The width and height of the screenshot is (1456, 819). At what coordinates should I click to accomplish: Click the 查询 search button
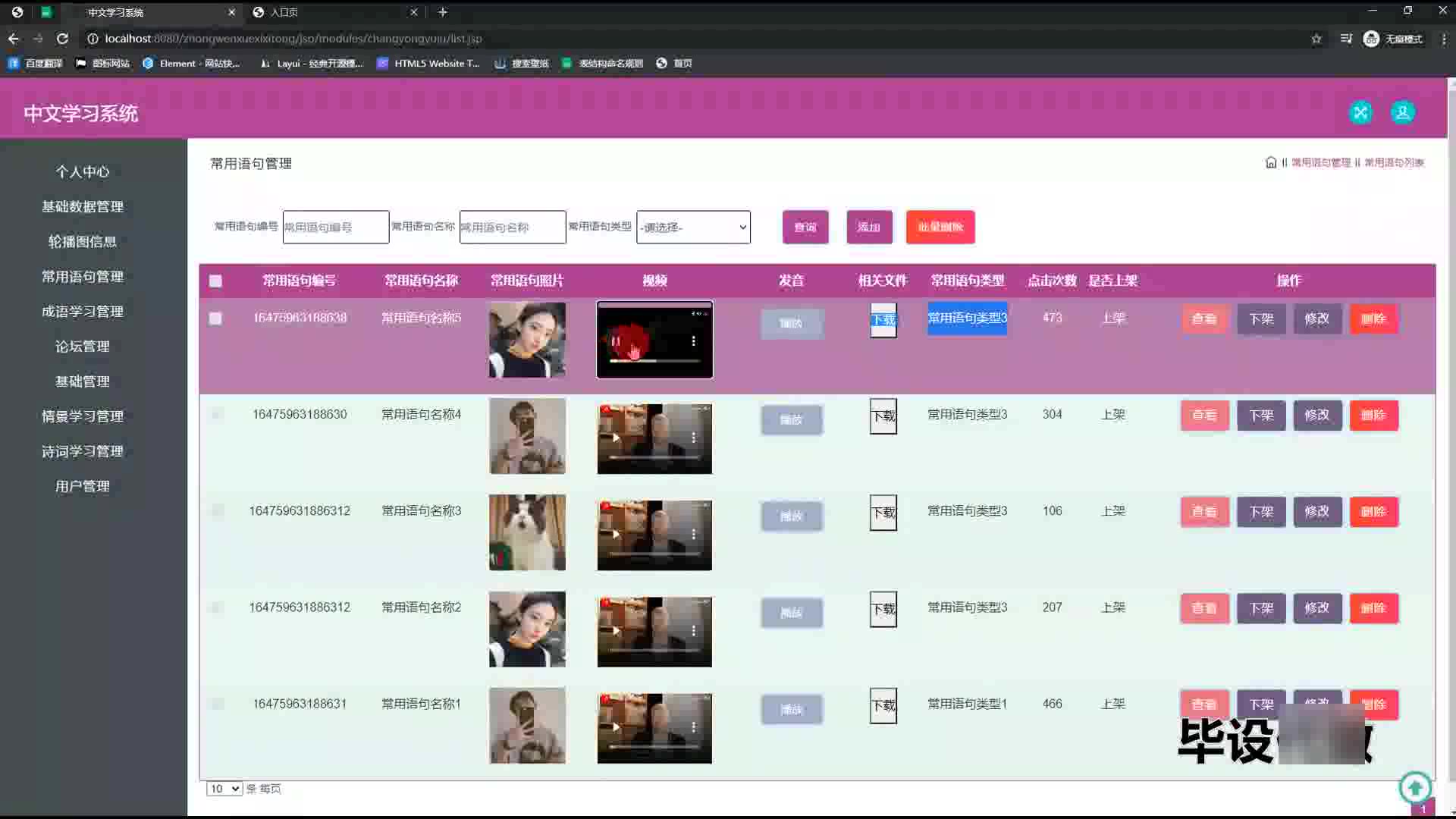tap(805, 227)
